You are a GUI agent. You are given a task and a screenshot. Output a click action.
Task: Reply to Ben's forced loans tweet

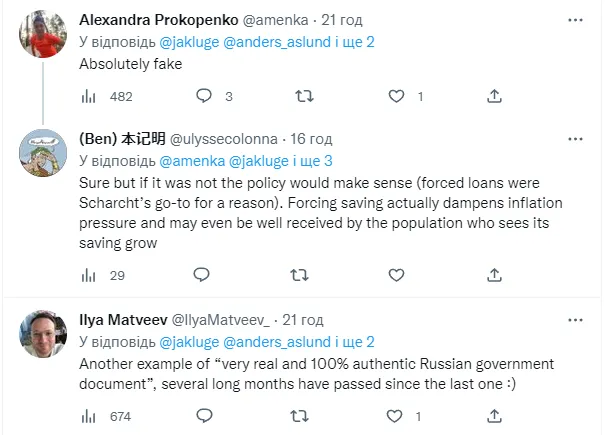[x=201, y=275]
